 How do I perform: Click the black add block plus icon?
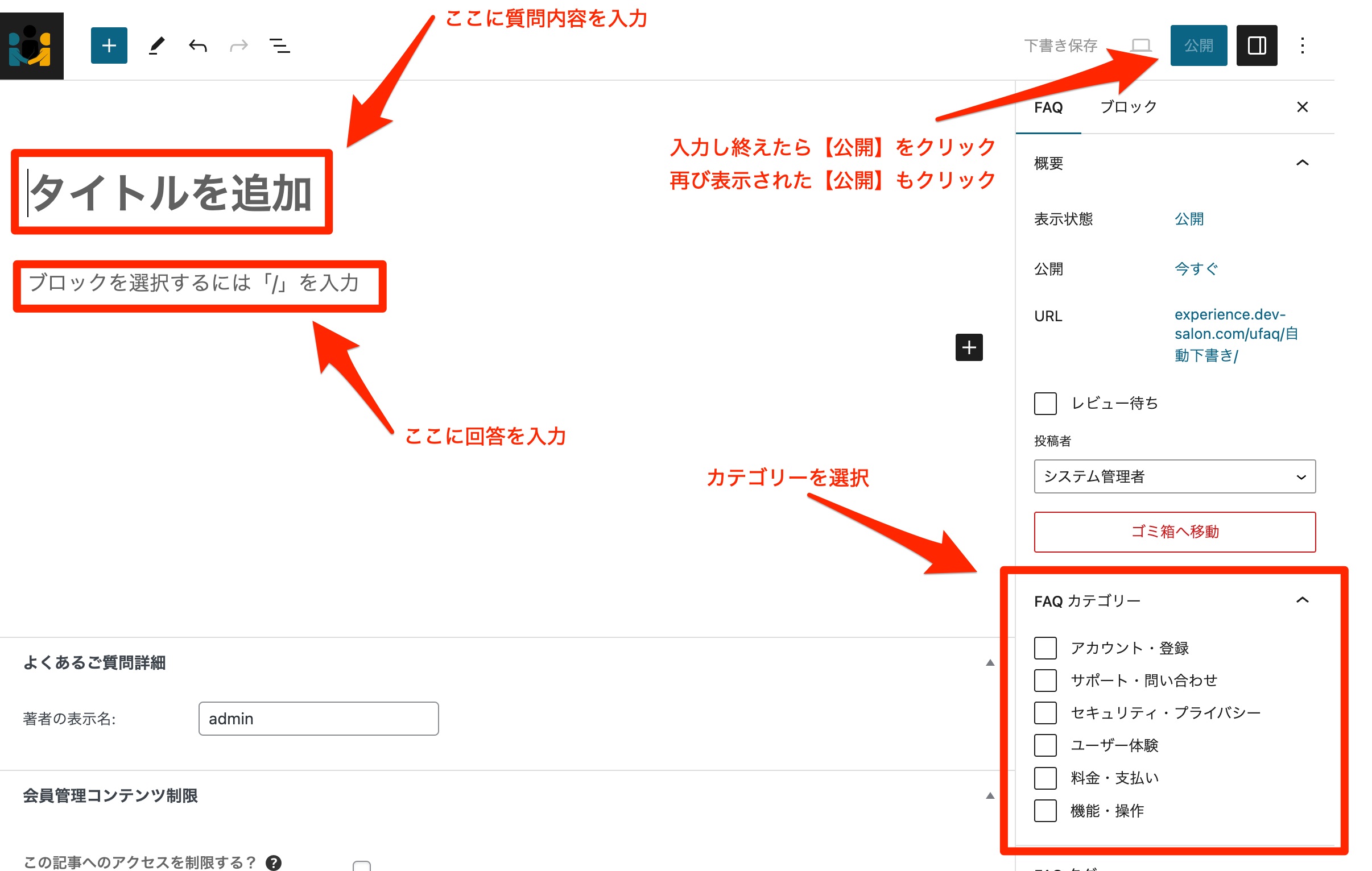click(969, 347)
